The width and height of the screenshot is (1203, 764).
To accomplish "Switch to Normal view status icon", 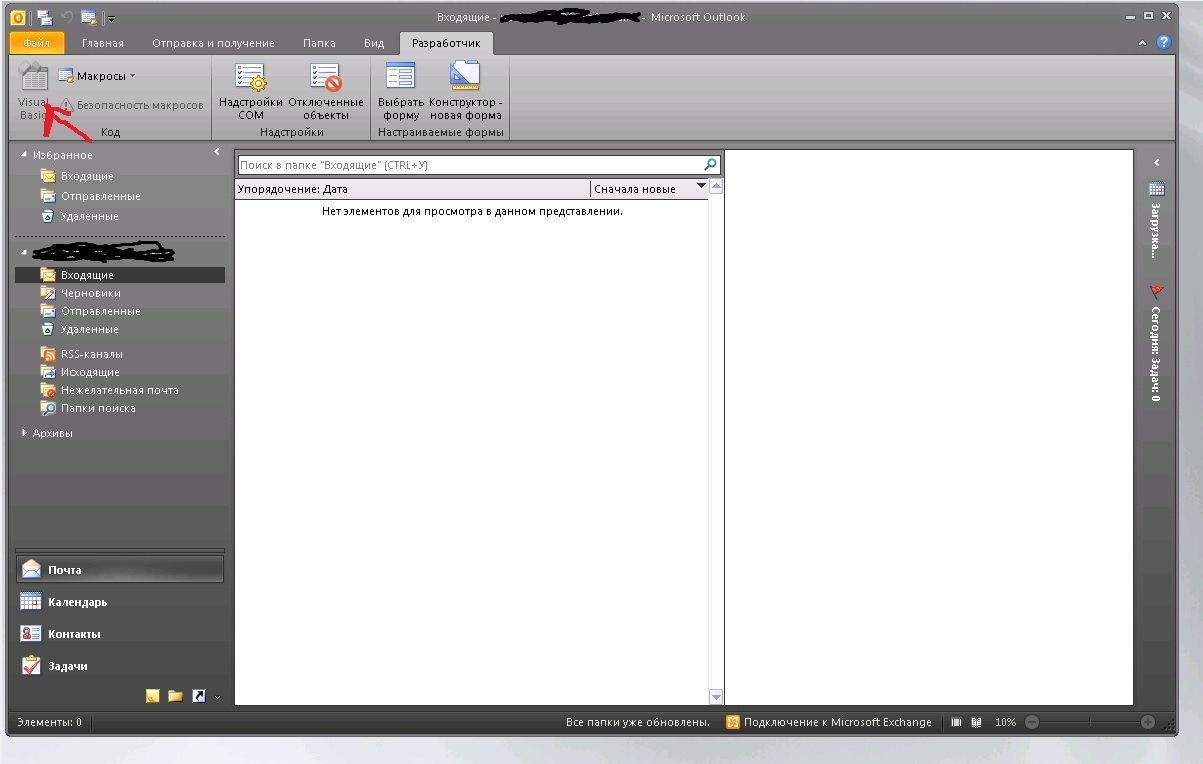I will click(956, 722).
